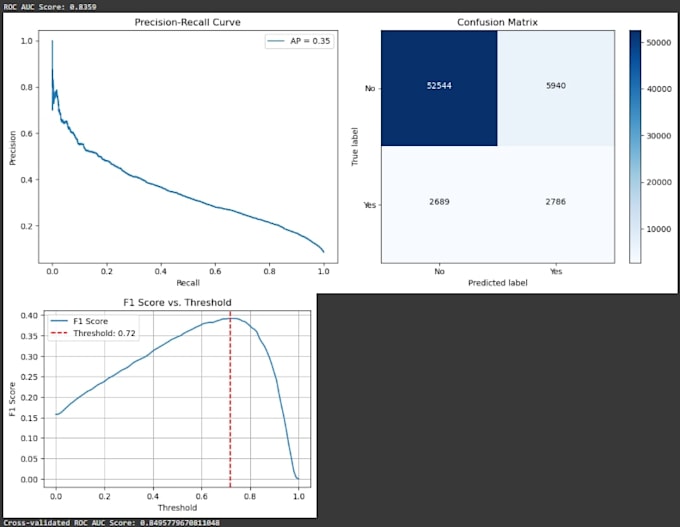Click the F1 Score vs. Threshold title
680x527 pixels.
click(x=177, y=302)
